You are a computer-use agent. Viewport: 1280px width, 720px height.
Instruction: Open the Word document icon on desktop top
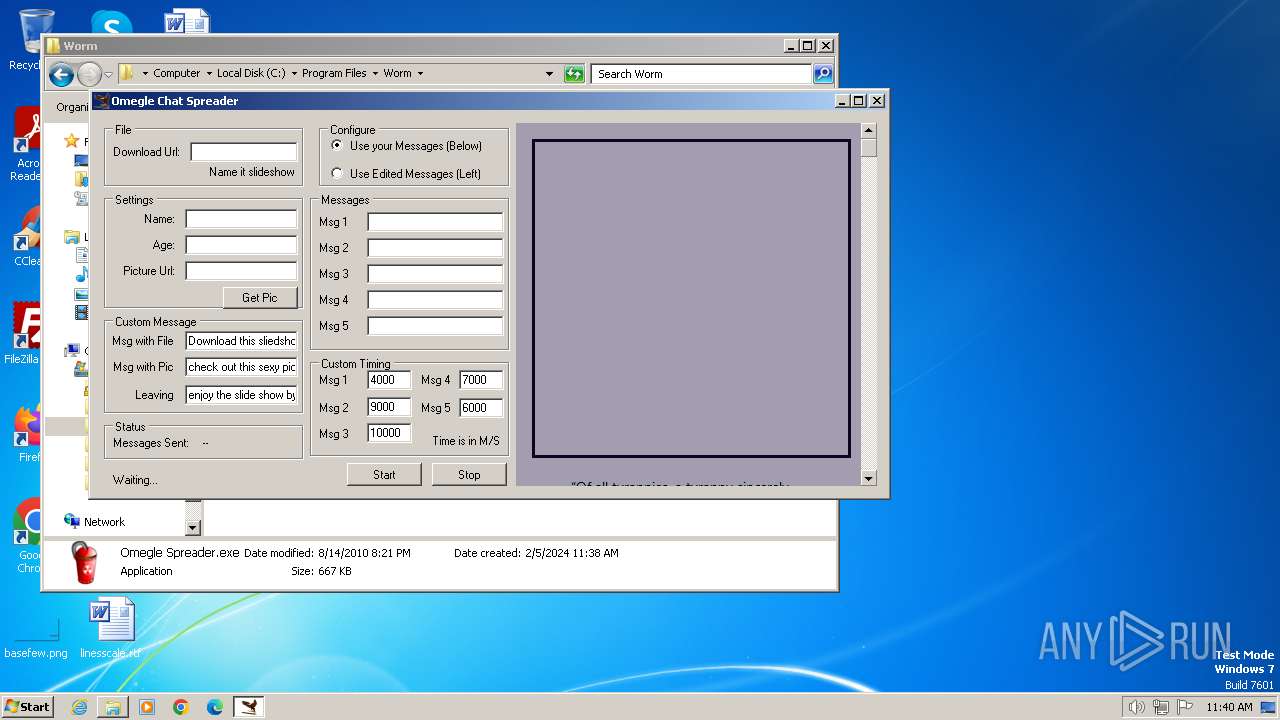pyautogui.click(x=187, y=22)
